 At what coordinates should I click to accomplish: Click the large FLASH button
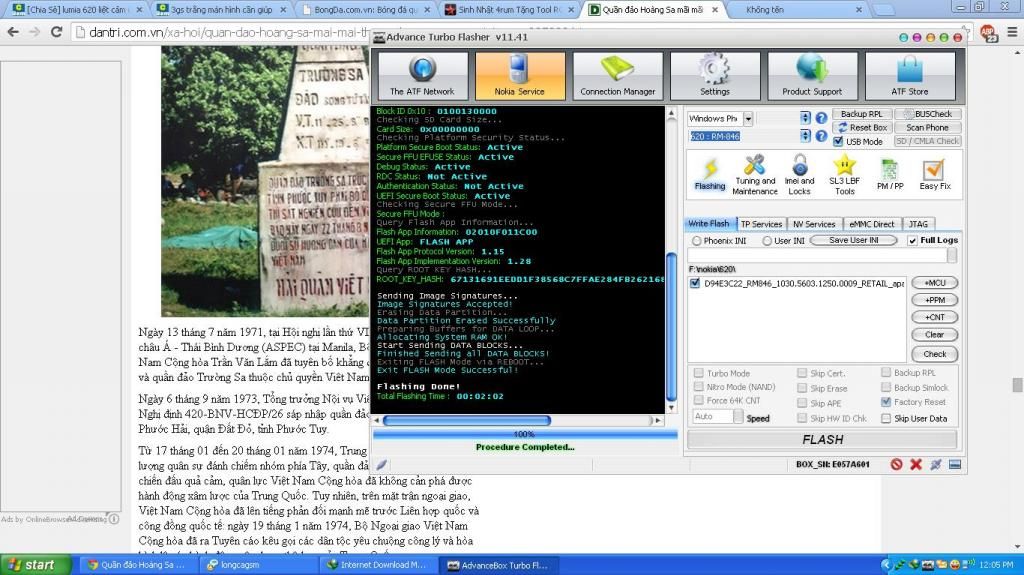822,440
